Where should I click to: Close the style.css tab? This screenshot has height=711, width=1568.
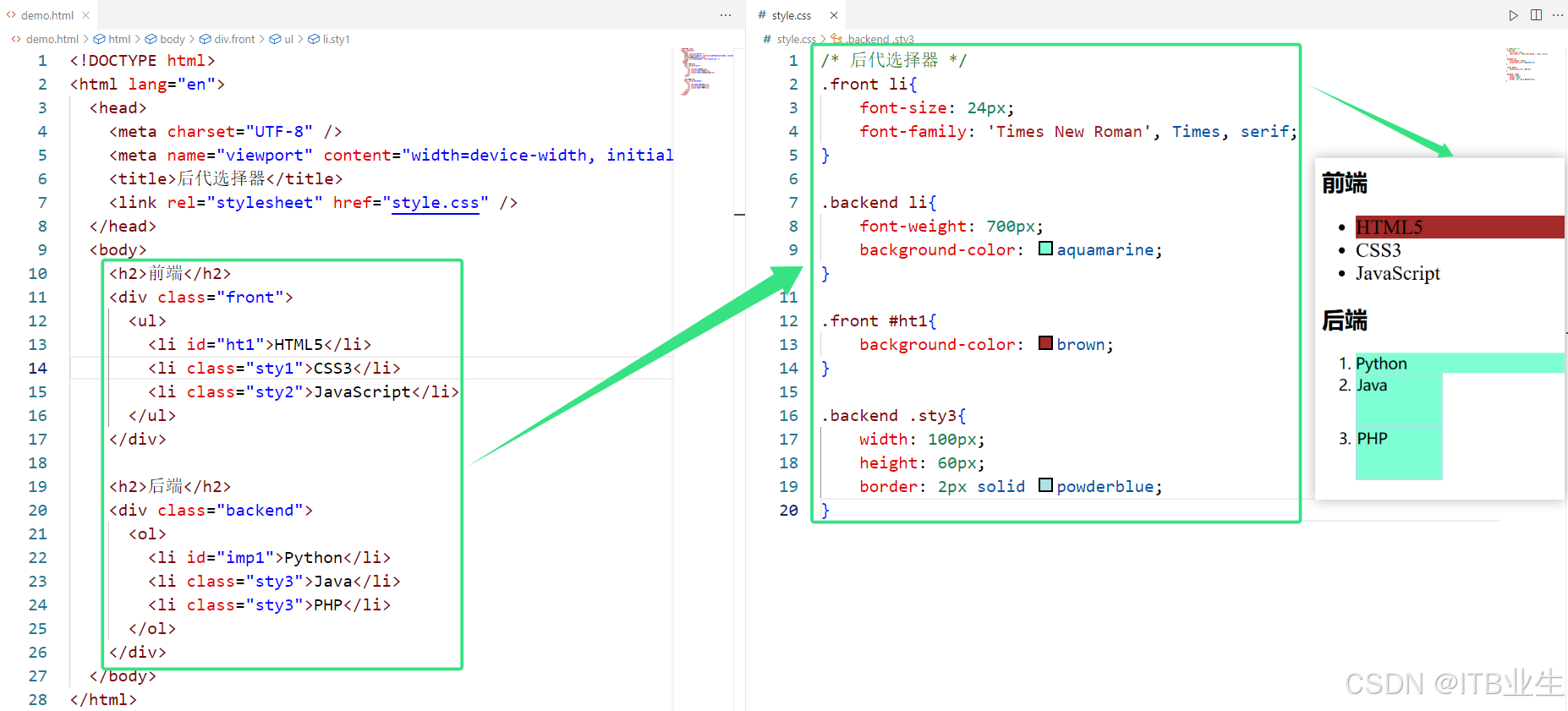[833, 15]
